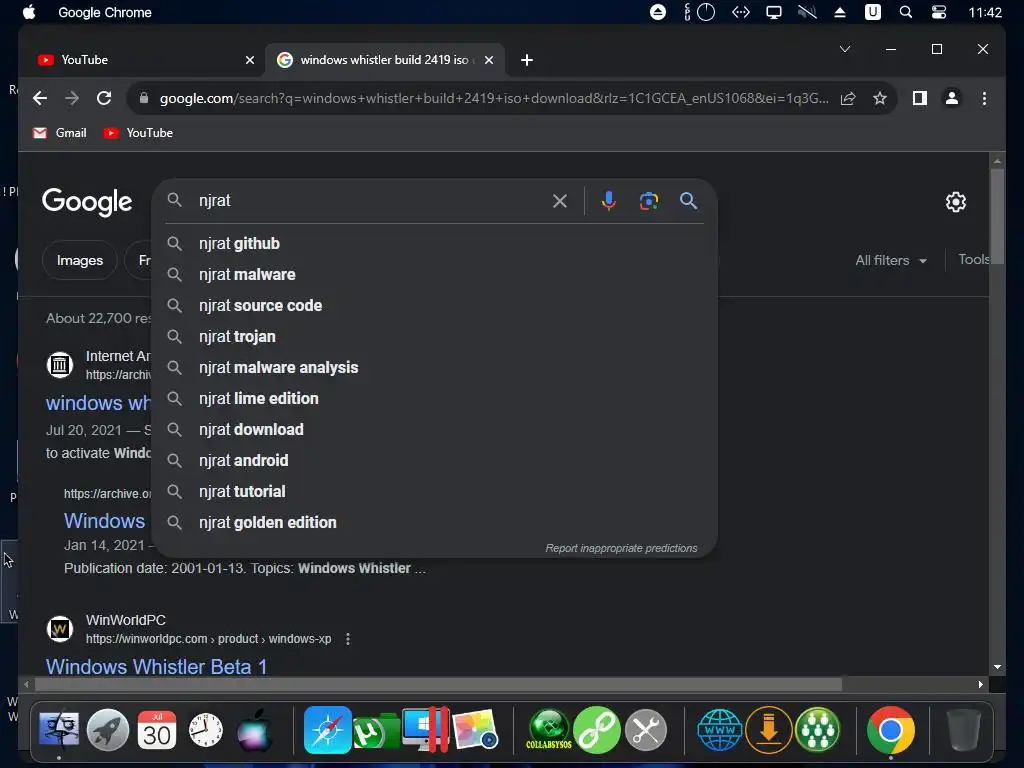This screenshot has height=768, width=1024.
Task: Open Finder from the dock
Action: [59, 730]
